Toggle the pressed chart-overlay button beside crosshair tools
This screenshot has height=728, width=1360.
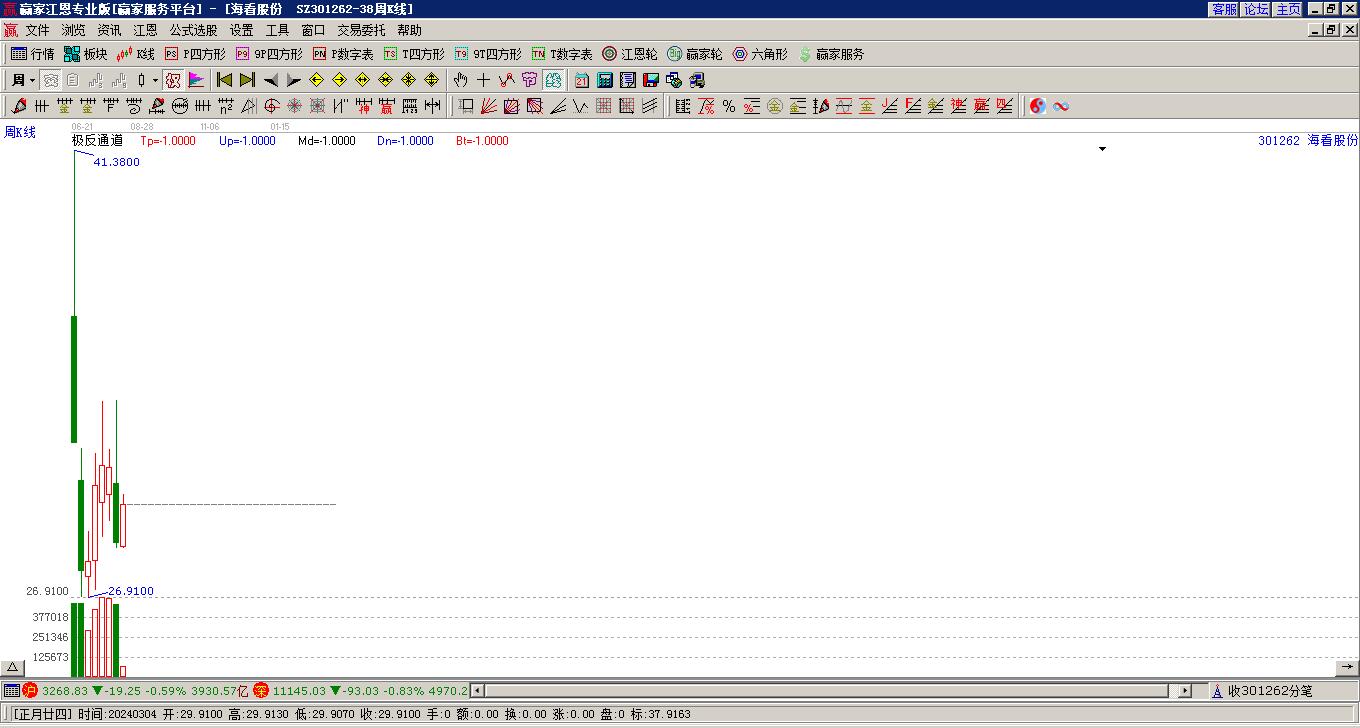553,80
